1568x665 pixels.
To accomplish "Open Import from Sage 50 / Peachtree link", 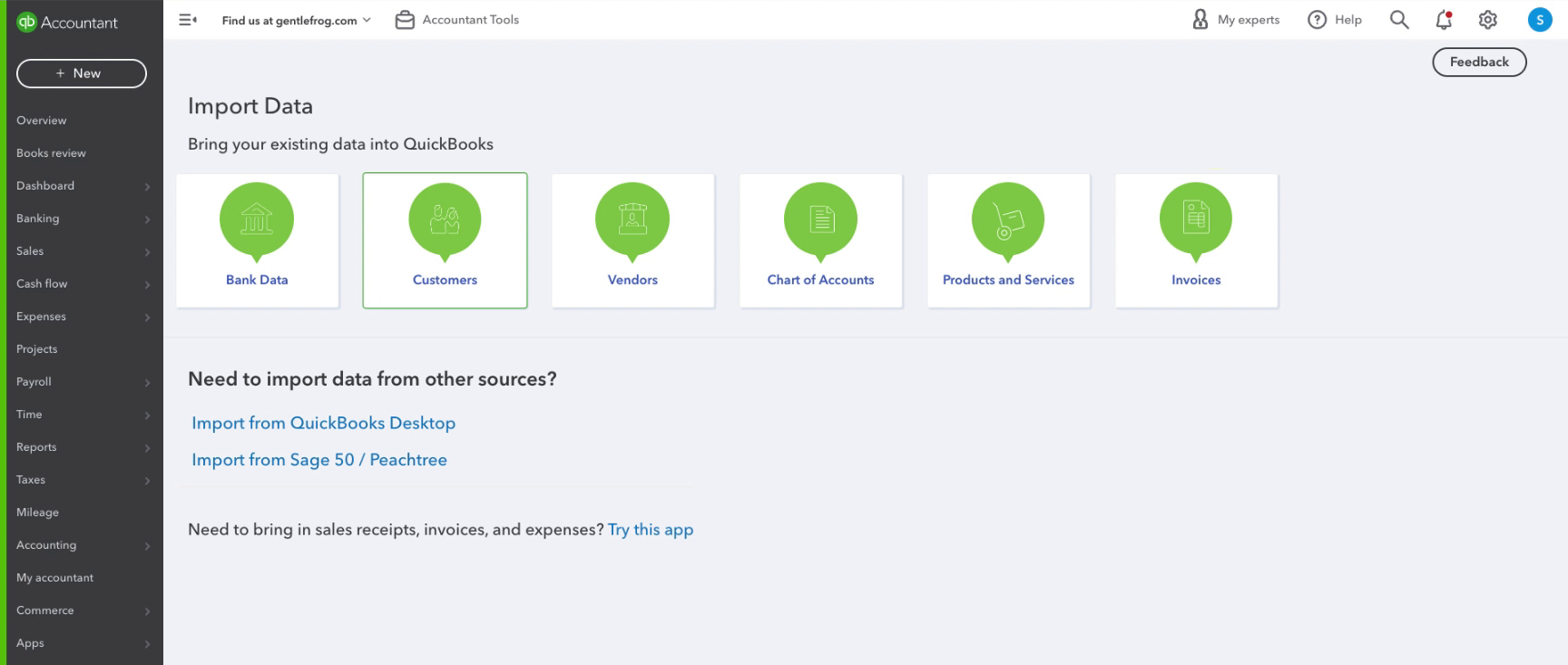I will tap(319, 460).
